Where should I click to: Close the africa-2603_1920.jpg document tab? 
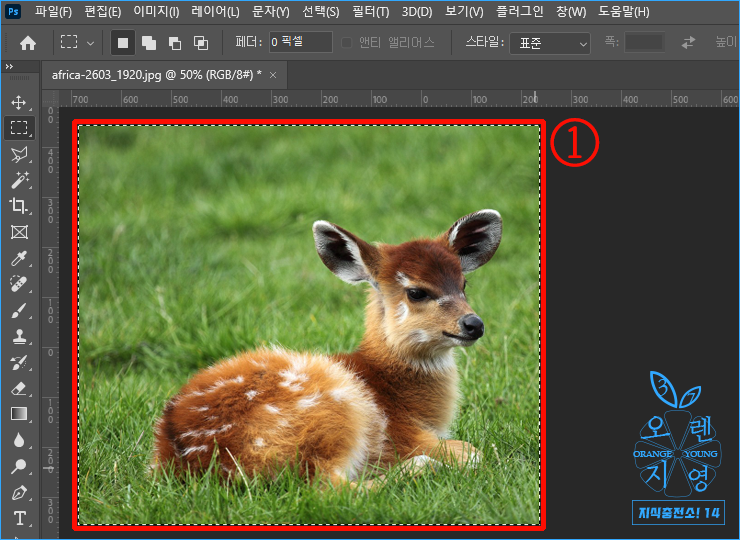273,75
